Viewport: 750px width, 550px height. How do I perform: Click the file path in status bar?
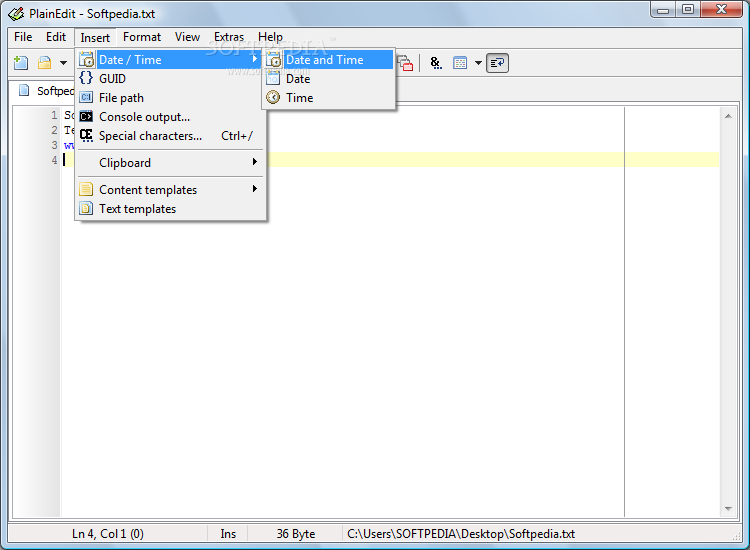click(x=461, y=534)
